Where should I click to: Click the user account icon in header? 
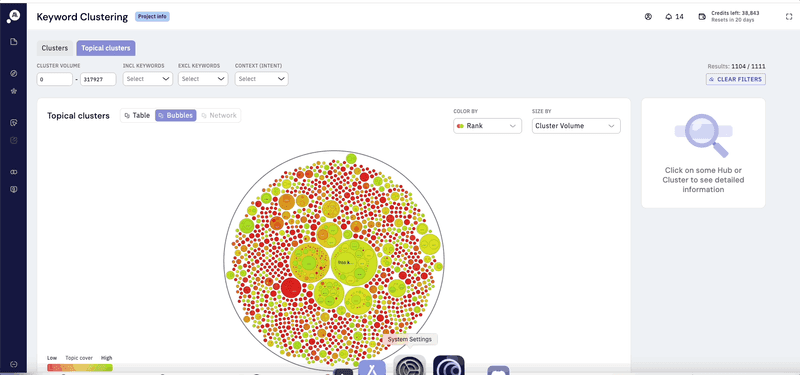pos(648,17)
